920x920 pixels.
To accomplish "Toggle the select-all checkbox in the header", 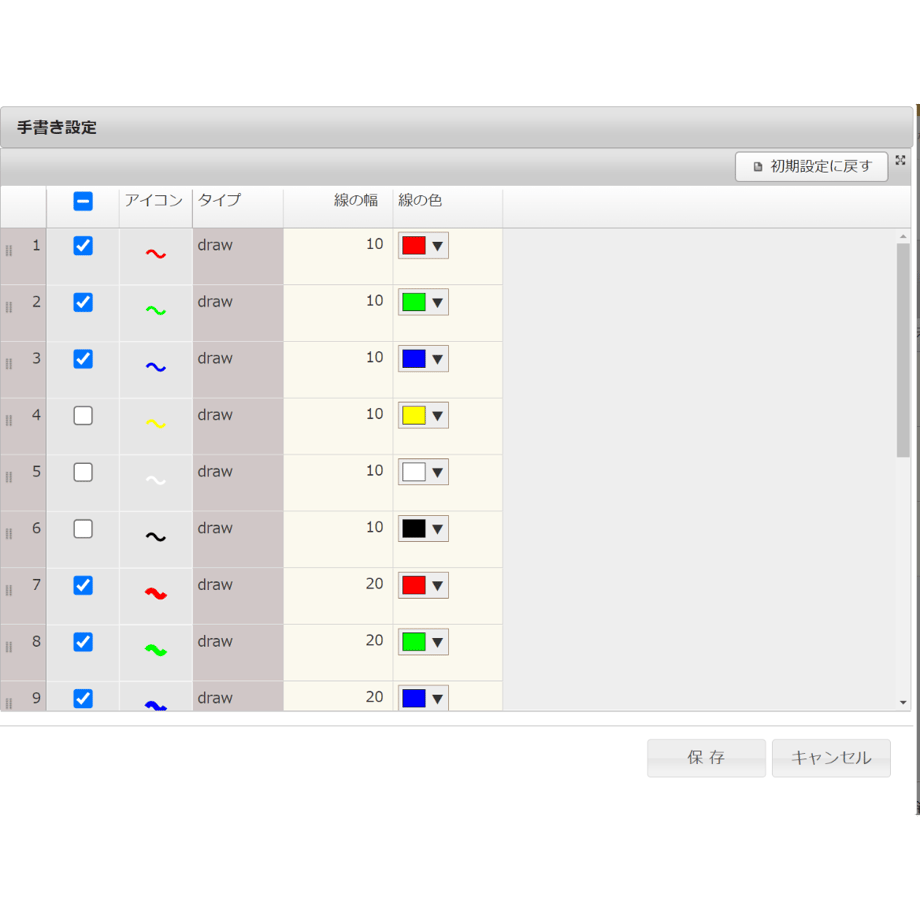I will point(83,201).
